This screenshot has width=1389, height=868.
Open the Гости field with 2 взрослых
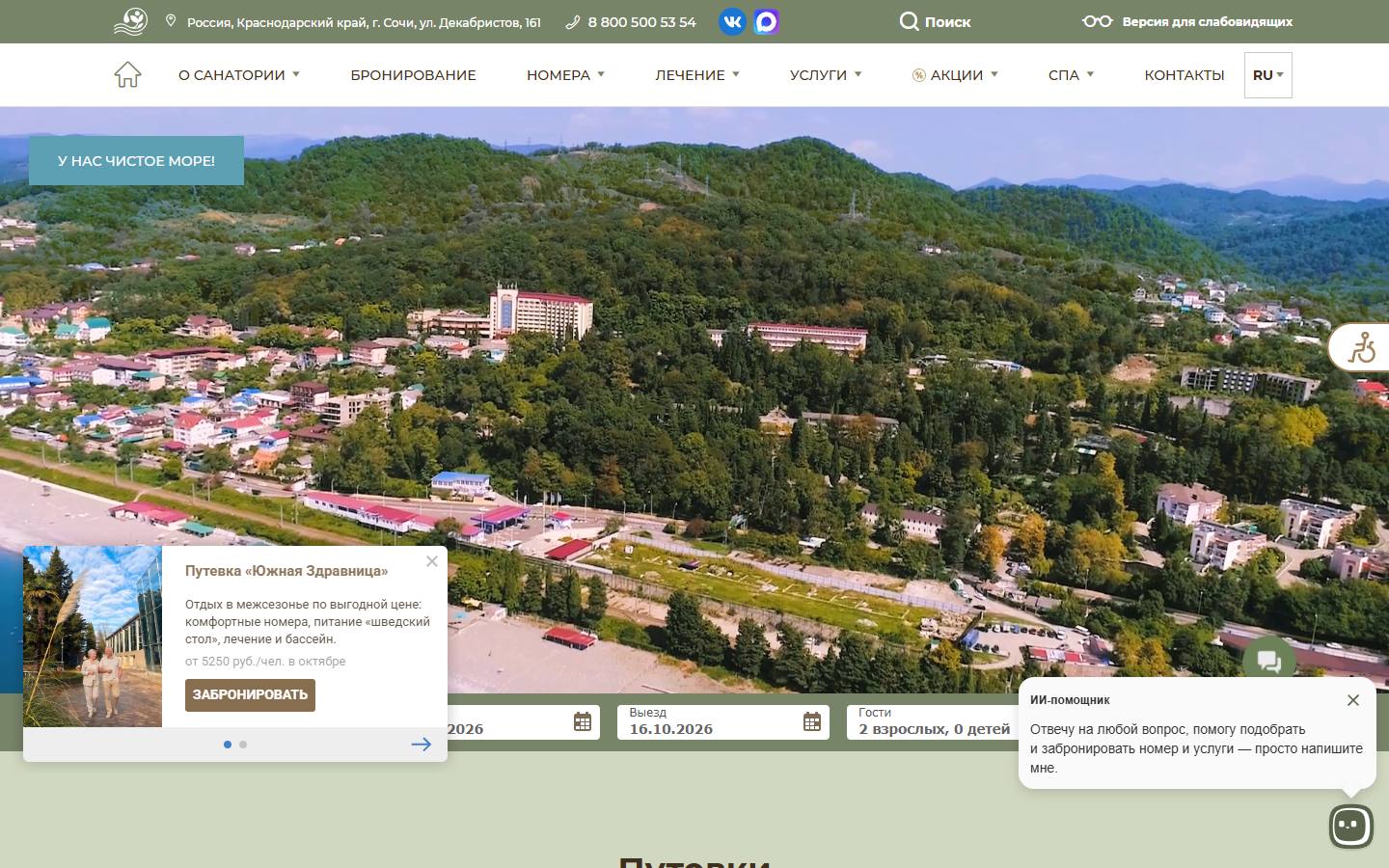[x=934, y=721]
